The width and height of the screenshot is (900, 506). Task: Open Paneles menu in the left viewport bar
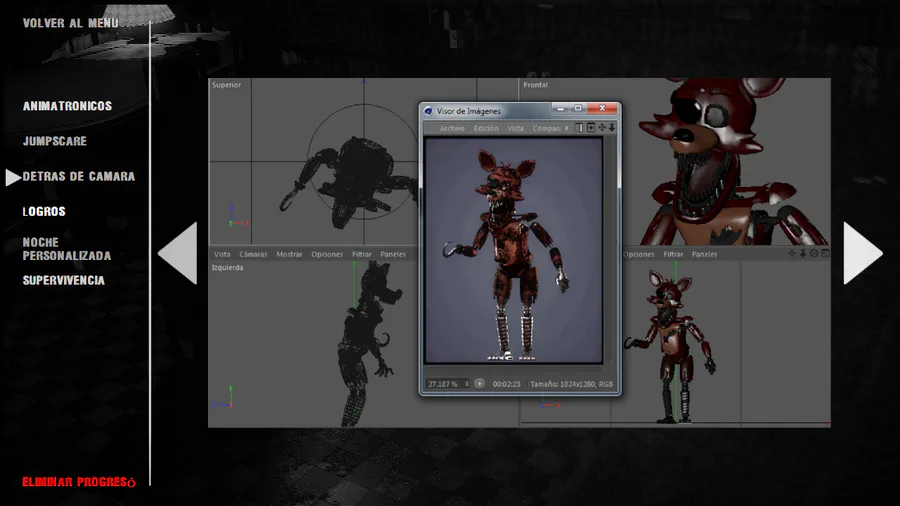click(x=393, y=254)
